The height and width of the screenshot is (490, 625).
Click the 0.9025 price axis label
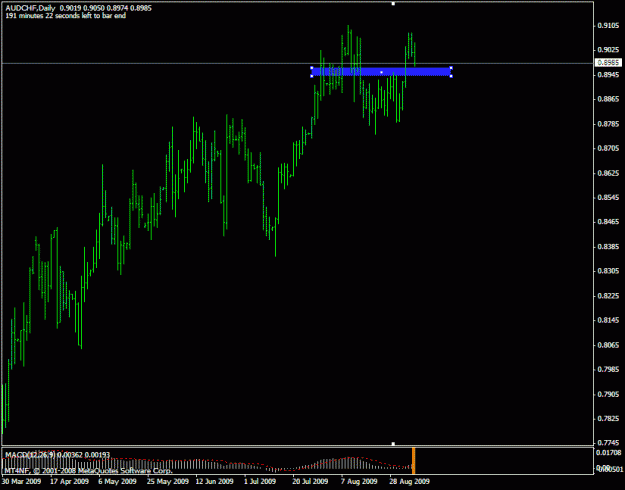click(x=608, y=50)
